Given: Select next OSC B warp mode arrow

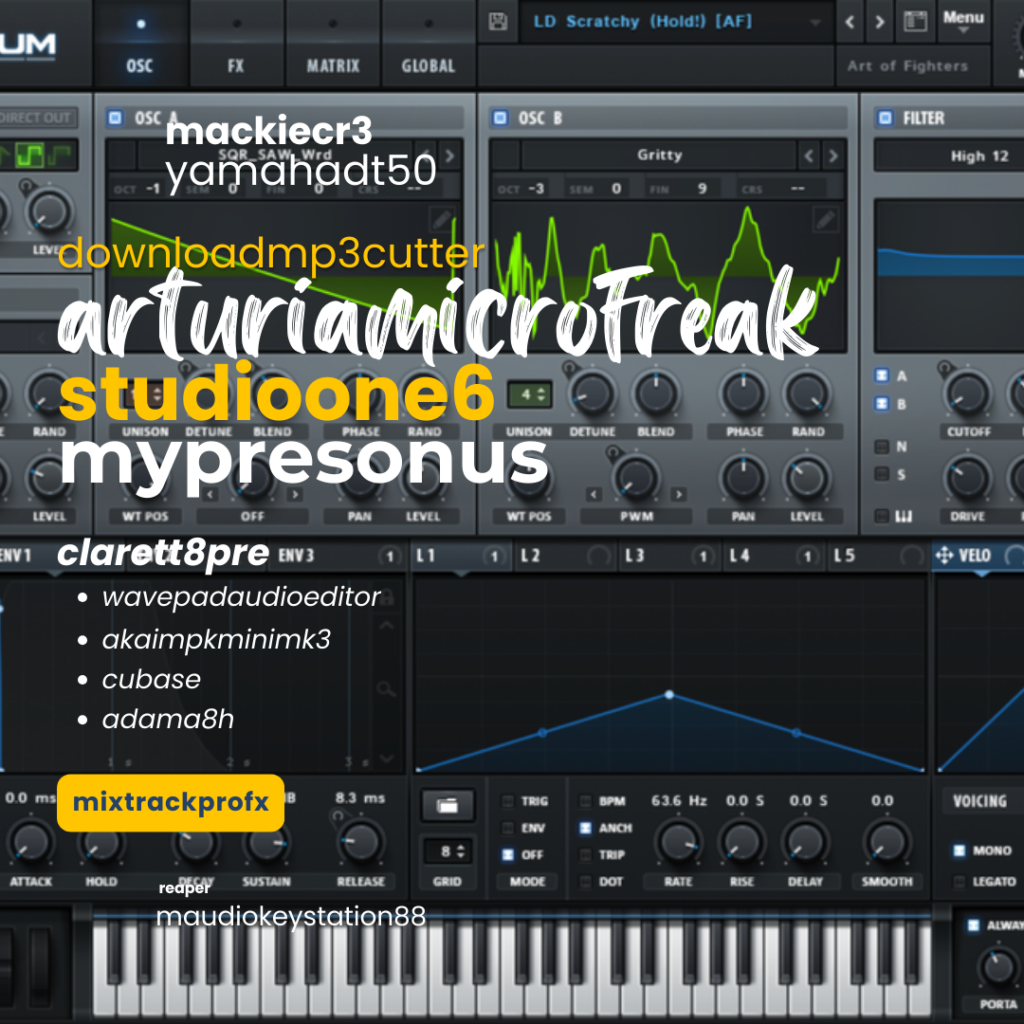Looking at the screenshot, I should [x=679, y=494].
